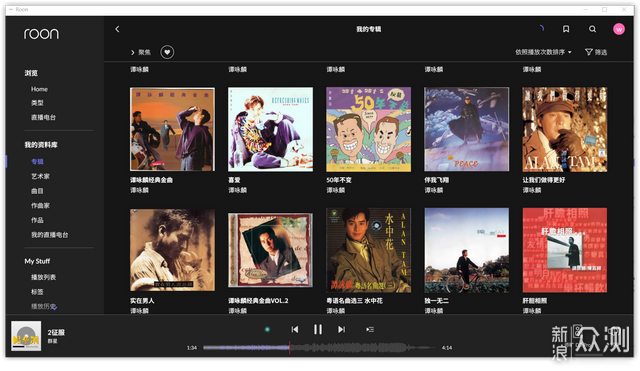This screenshot has width=640, height=371.
Task: Click album title text 50年不变
Action: (339, 180)
